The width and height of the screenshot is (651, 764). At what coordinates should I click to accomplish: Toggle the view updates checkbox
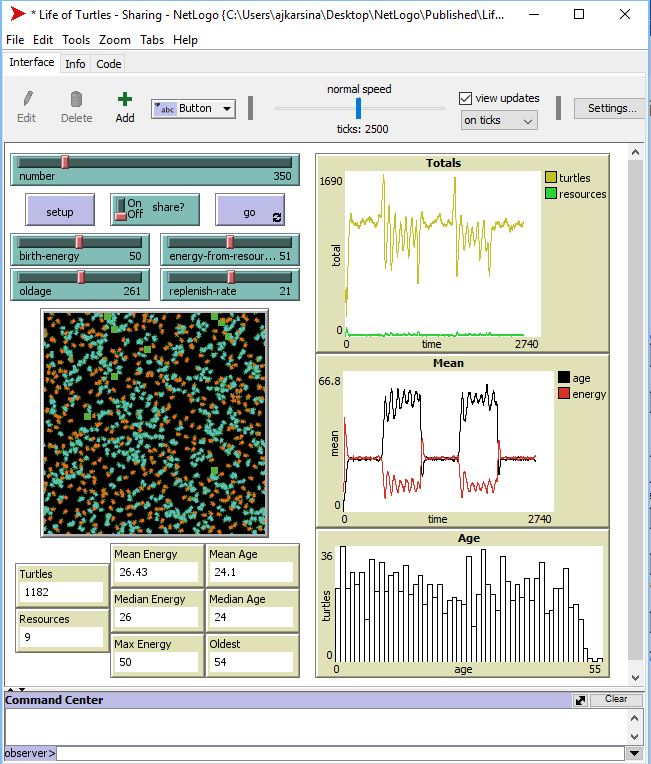coord(465,98)
